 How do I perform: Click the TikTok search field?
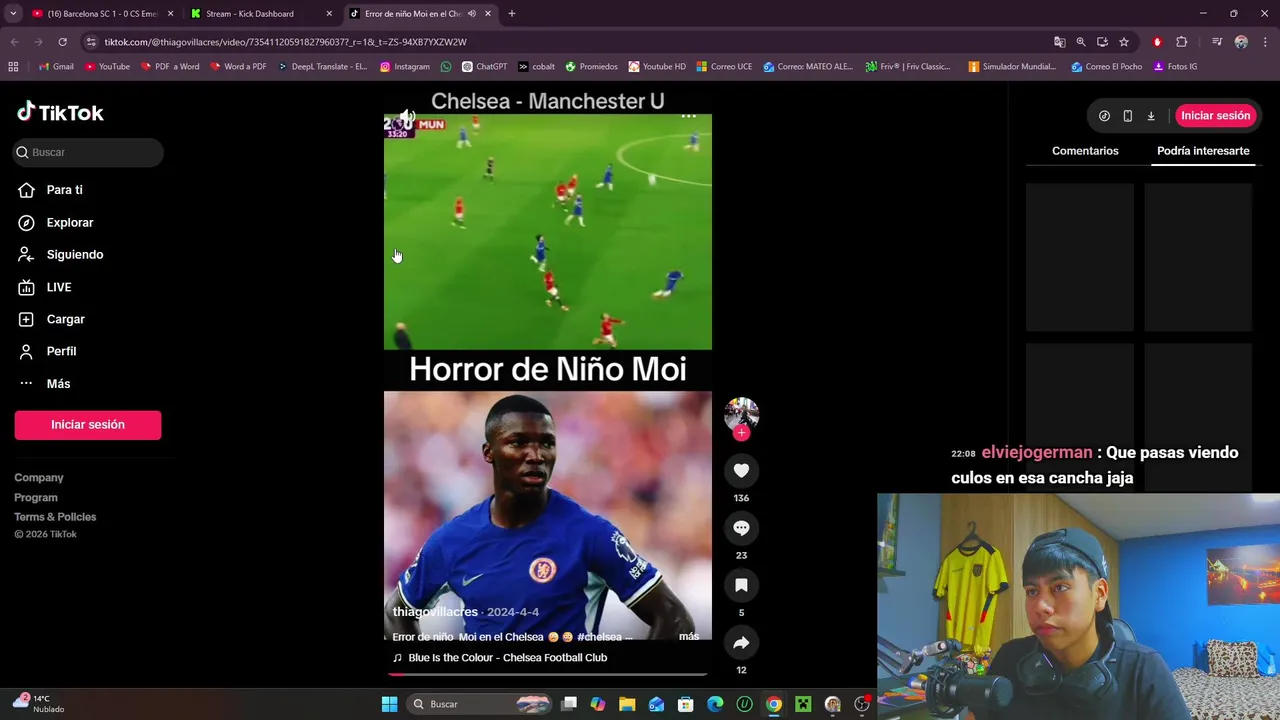88,152
